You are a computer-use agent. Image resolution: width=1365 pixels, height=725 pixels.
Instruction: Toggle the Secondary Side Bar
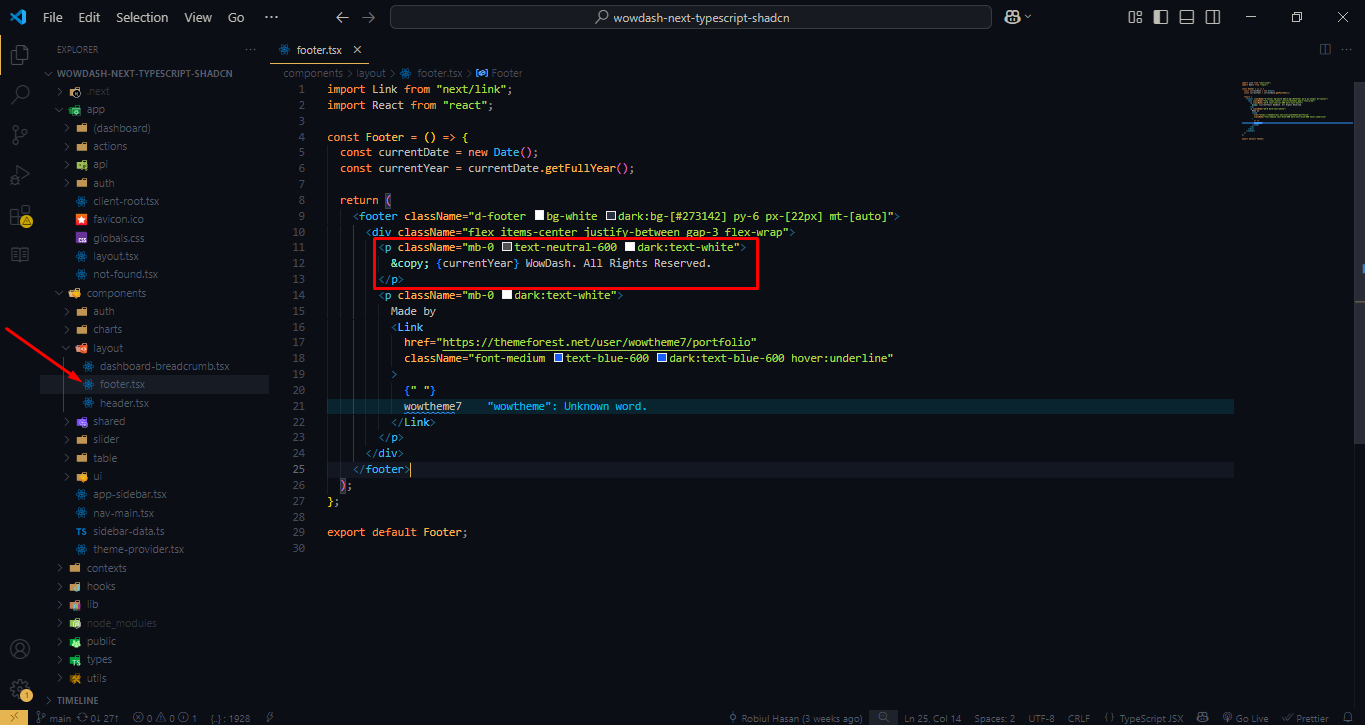pos(1212,17)
